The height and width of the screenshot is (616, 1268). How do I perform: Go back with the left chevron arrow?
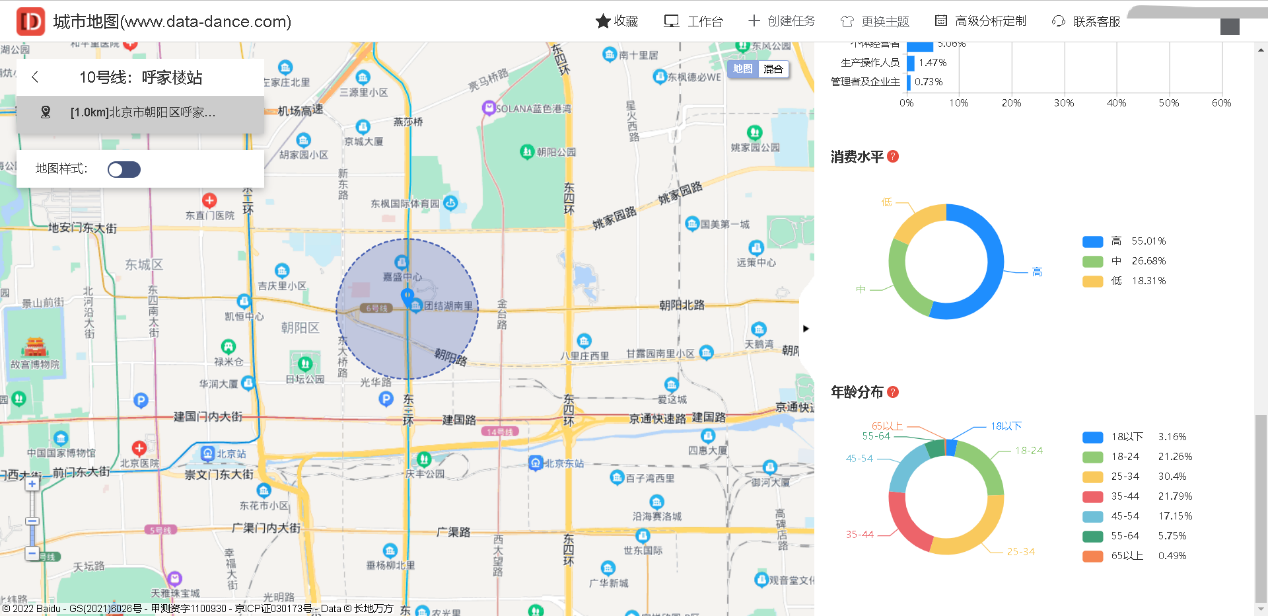(35, 77)
